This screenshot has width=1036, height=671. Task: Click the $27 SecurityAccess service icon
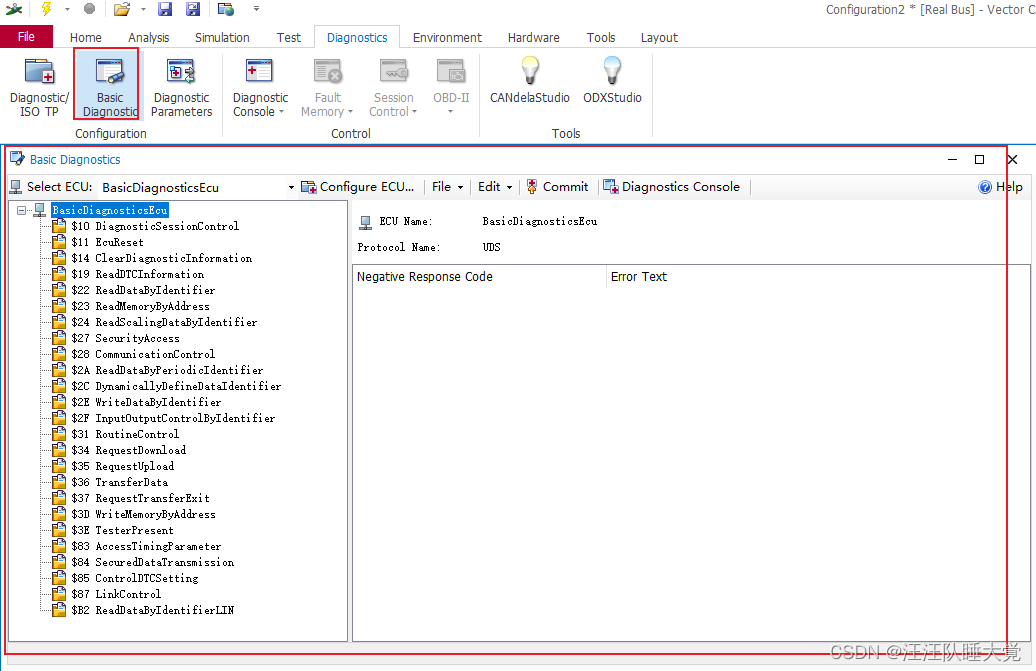pyautogui.click(x=59, y=338)
